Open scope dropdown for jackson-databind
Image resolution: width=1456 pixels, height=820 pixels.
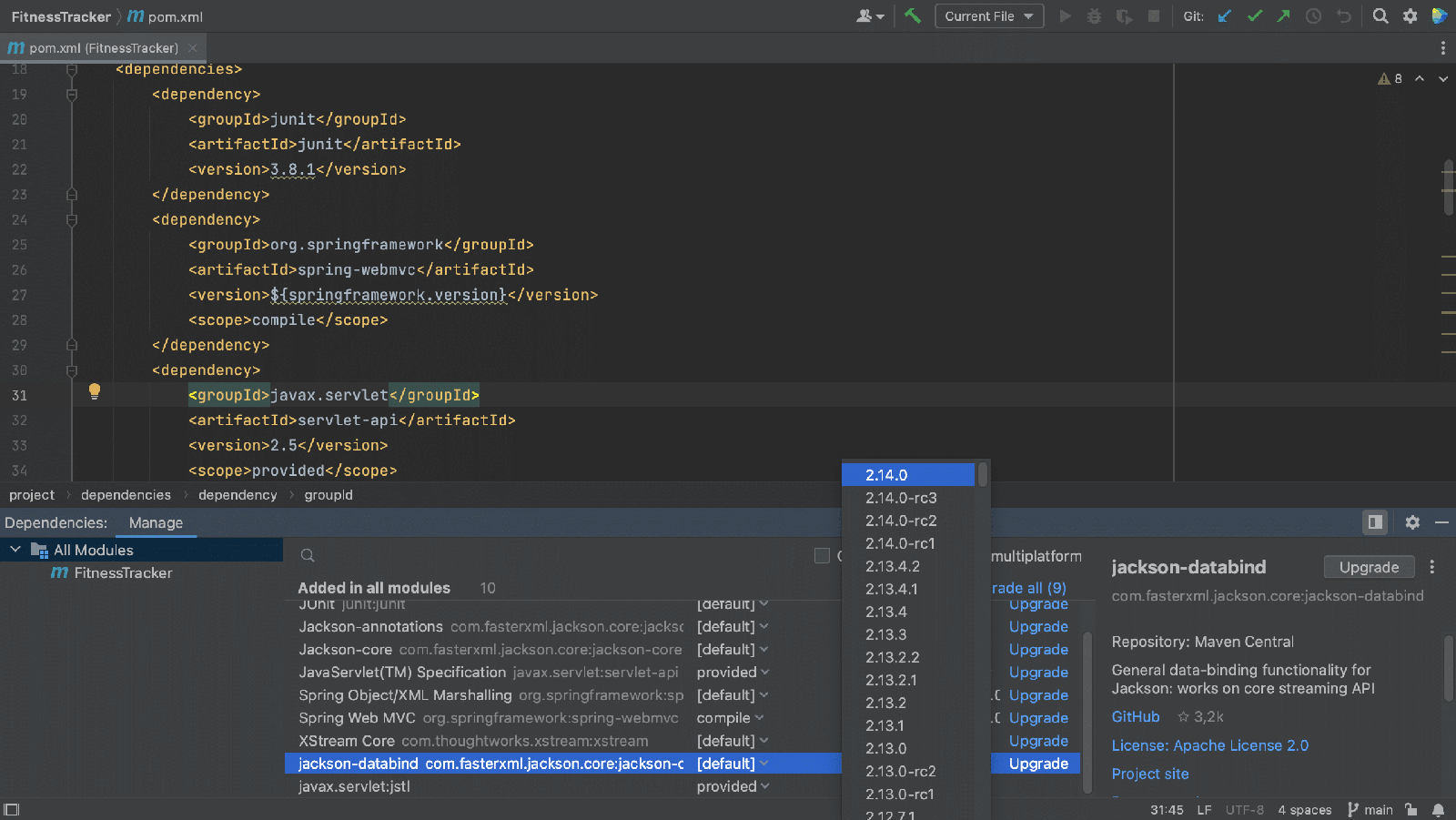coord(733,764)
